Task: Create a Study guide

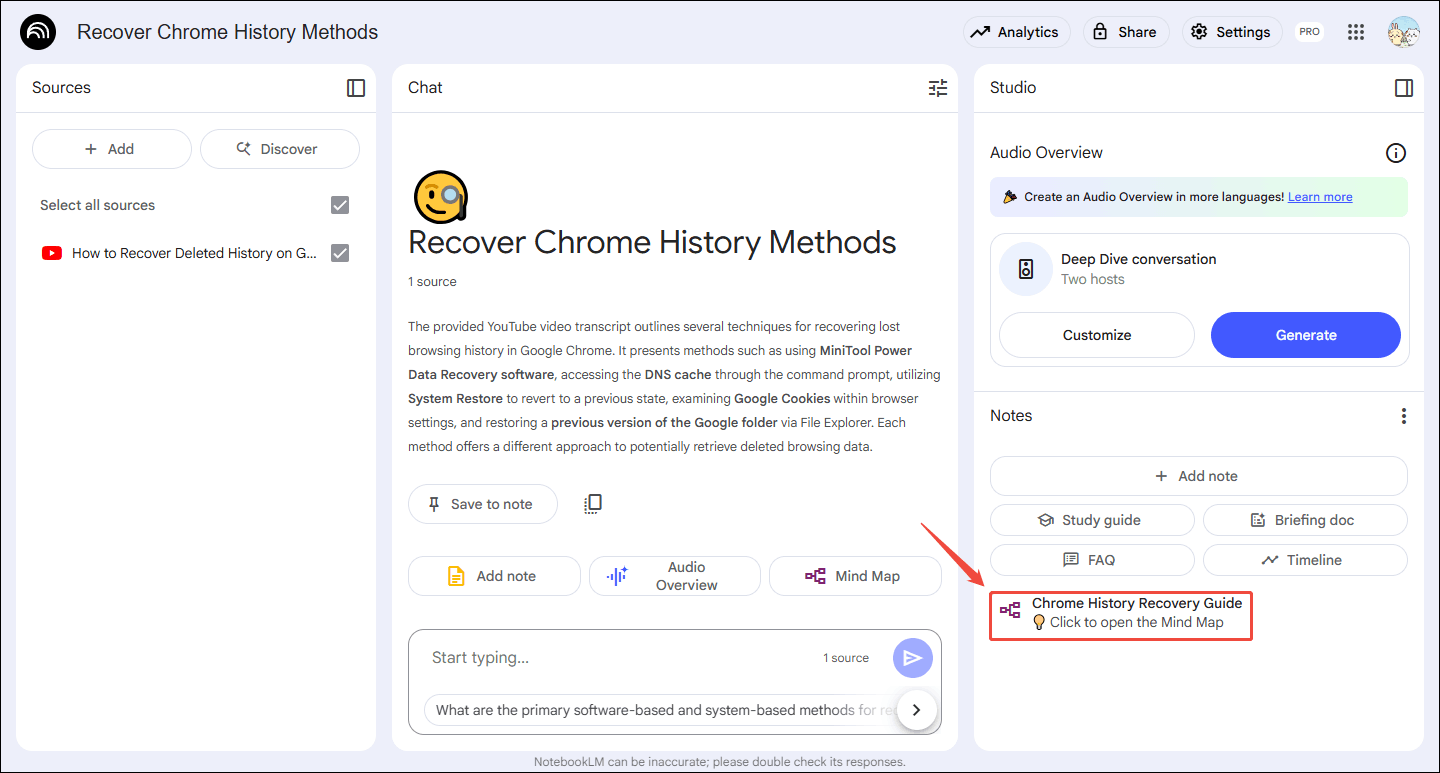Action: click(1092, 520)
